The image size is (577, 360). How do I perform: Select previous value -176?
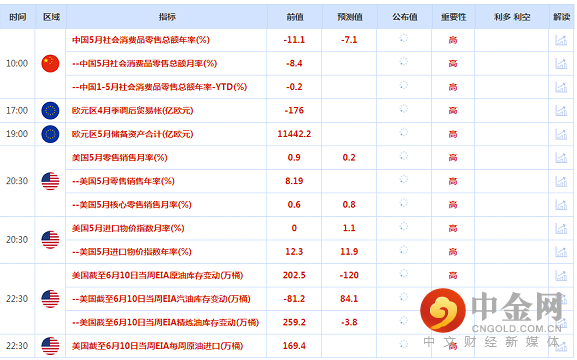coord(294,110)
